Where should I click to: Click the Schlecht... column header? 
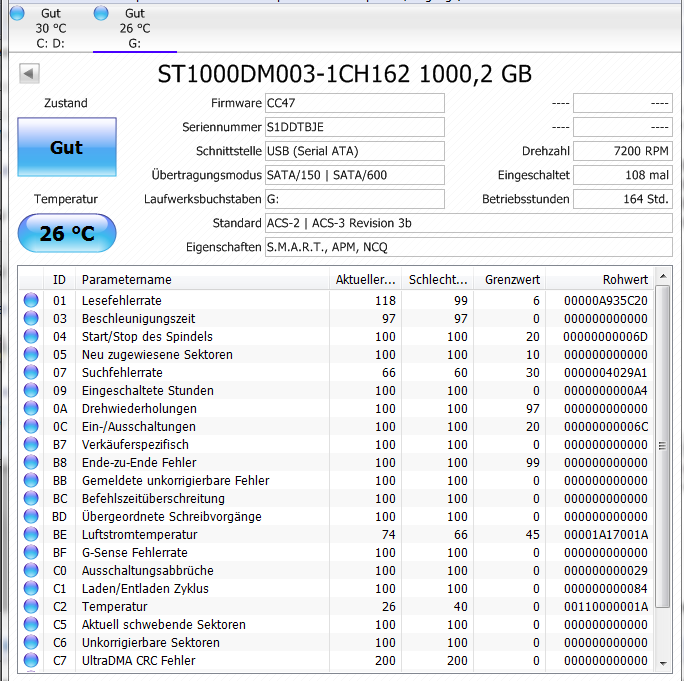[x=438, y=280]
